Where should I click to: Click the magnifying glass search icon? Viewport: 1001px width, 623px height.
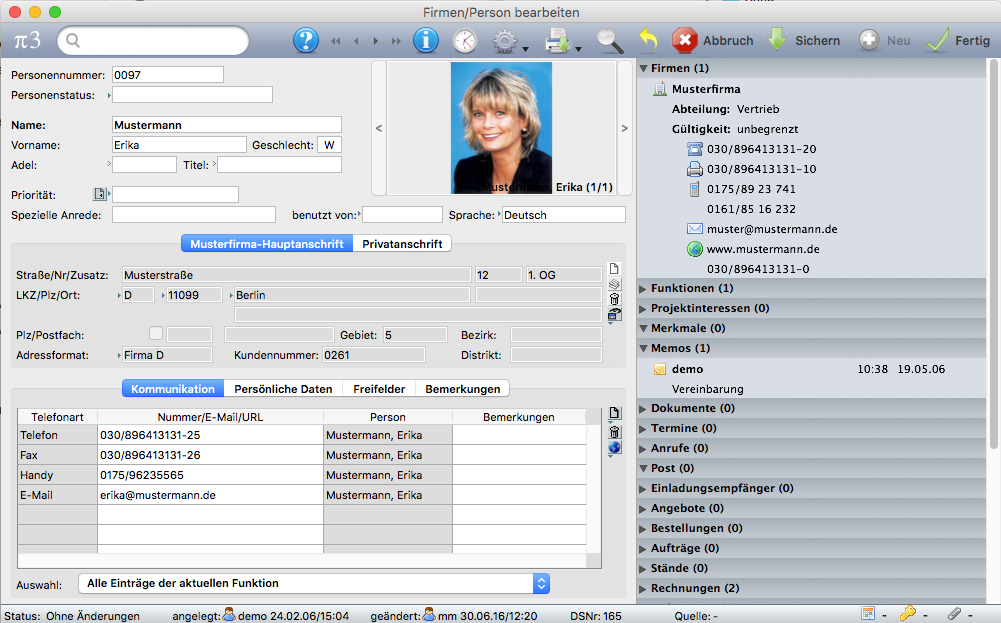coord(610,41)
